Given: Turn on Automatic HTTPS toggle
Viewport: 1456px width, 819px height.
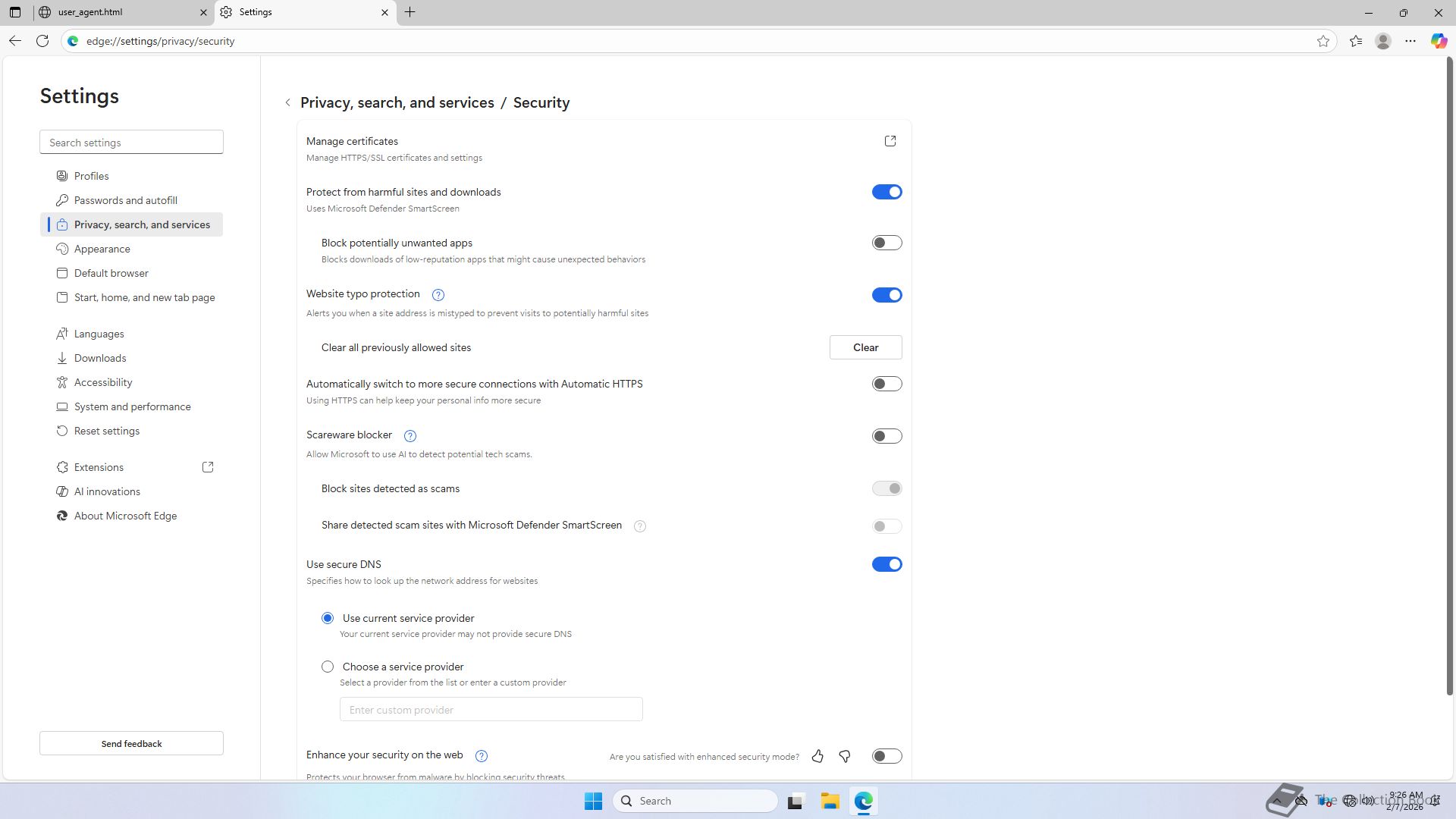Looking at the screenshot, I should click(x=886, y=384).
